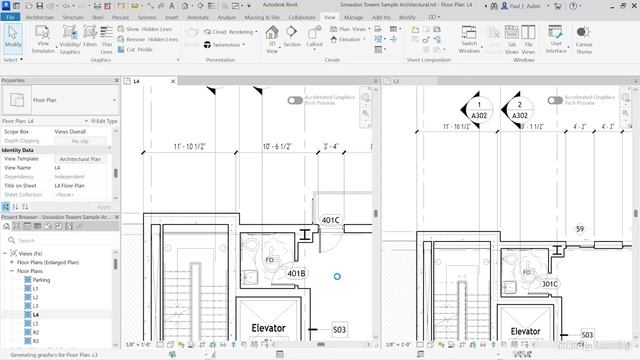640x360 pixels.
Task: Toggle Accelerated Graphics in L3 view
Action: click(555, 100)
